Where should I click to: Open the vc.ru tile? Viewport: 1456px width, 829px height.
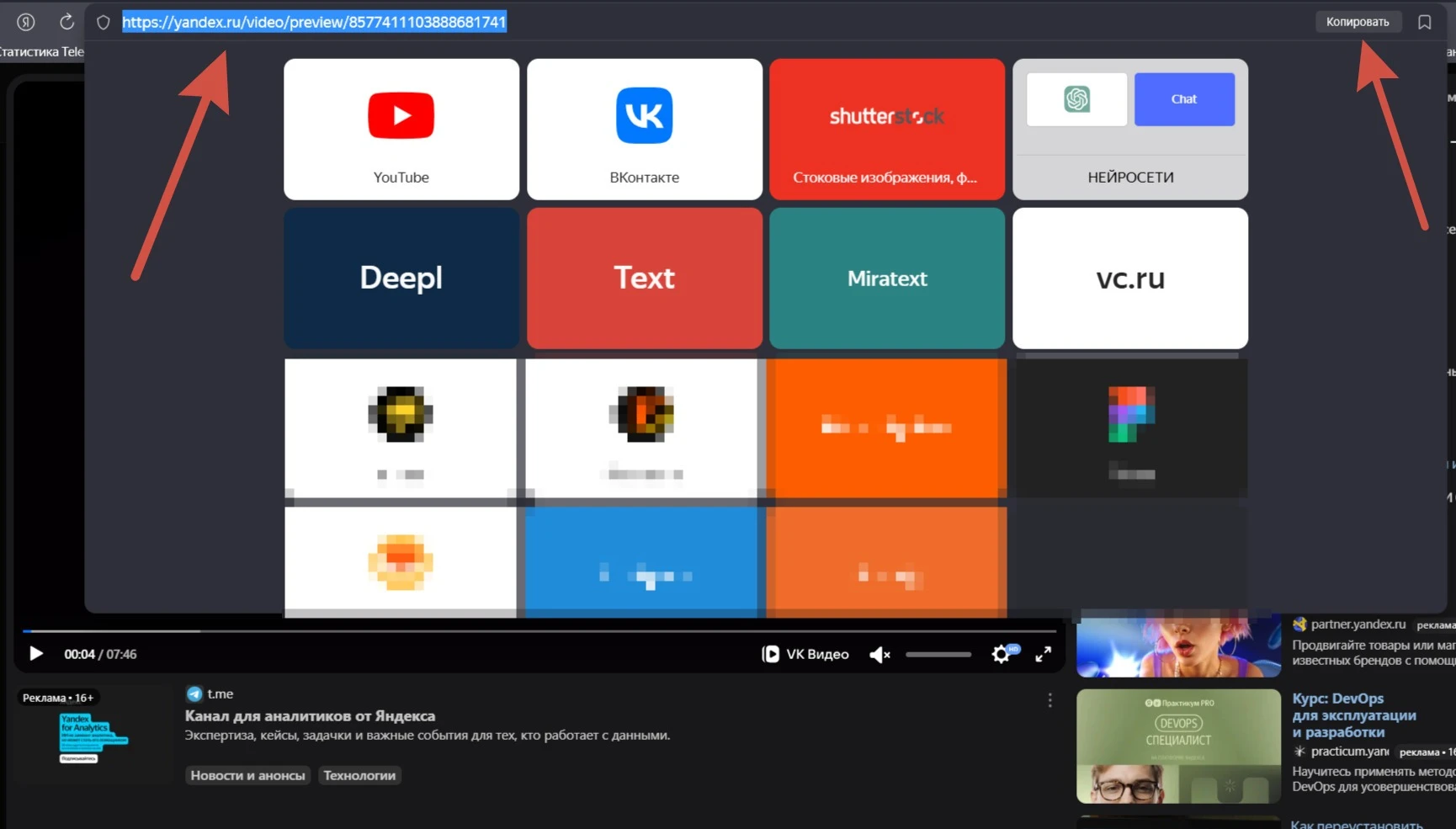(x=1130, y=278)
